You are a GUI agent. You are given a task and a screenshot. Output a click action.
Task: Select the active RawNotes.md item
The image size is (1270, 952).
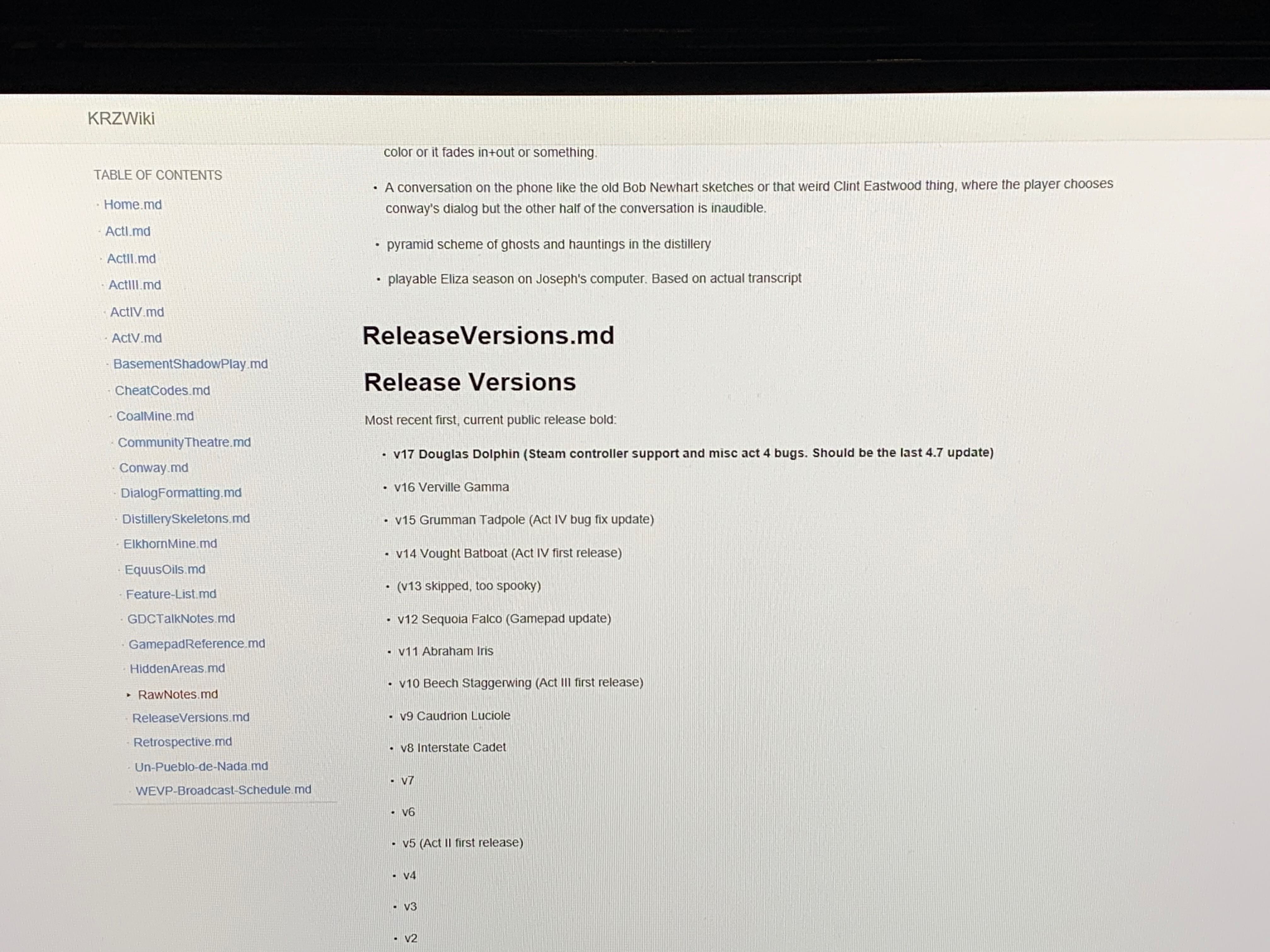(177, 694)
